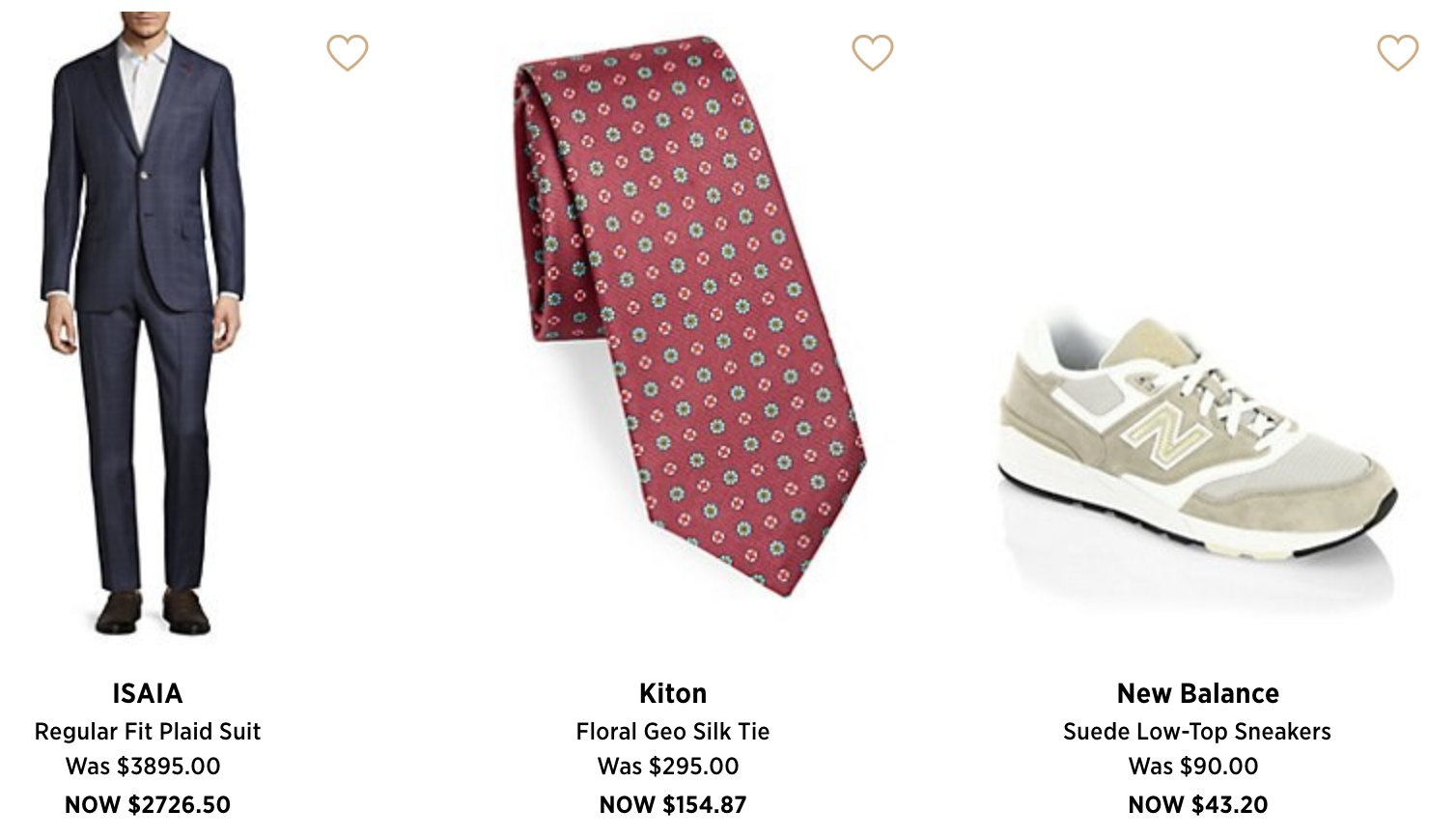Open the Regular Fit Plaid Suit link
Screen dimensions: 1456x838
point(148,732)
